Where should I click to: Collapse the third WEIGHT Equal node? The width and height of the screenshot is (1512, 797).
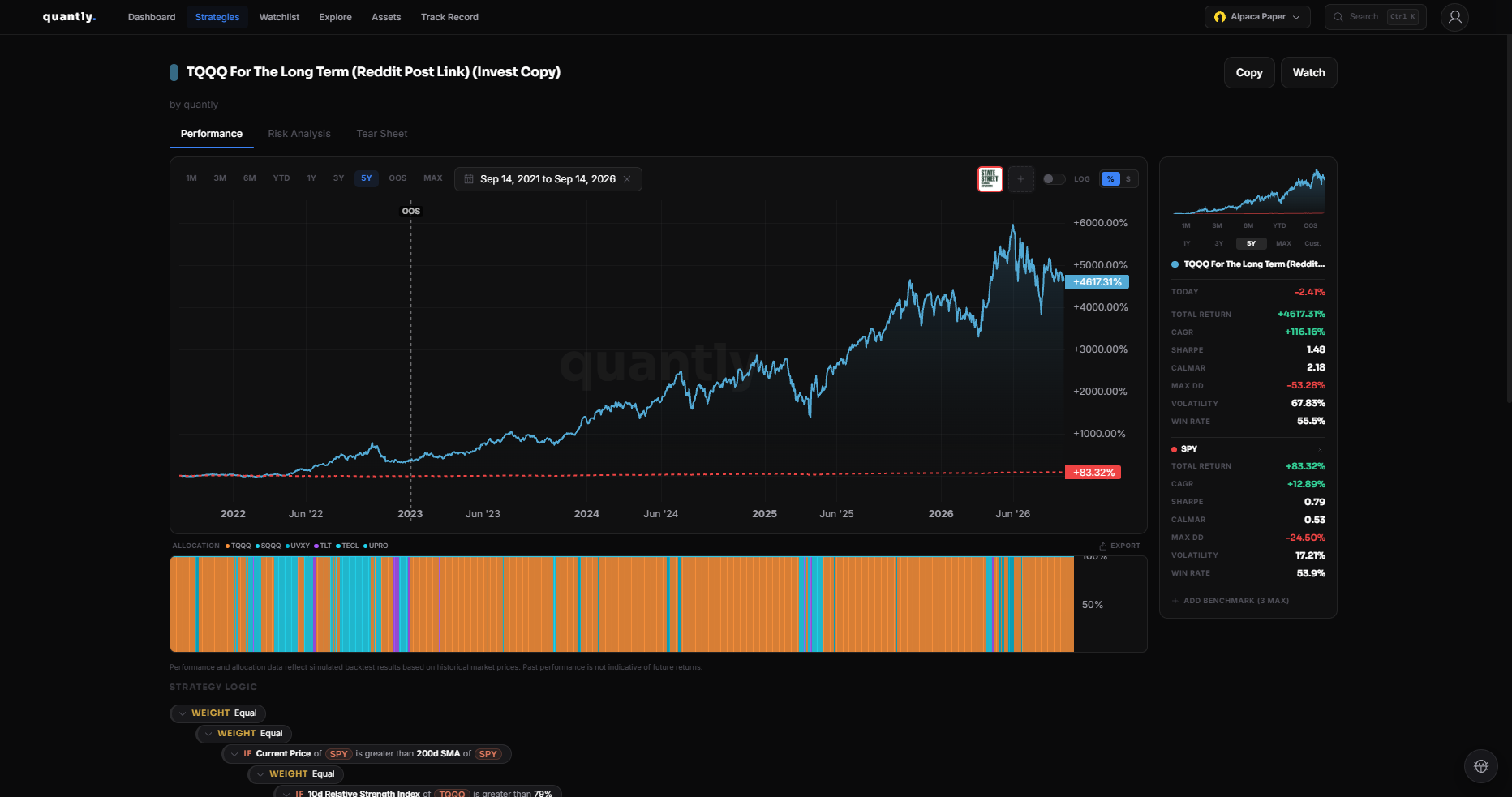coord(260,774)
